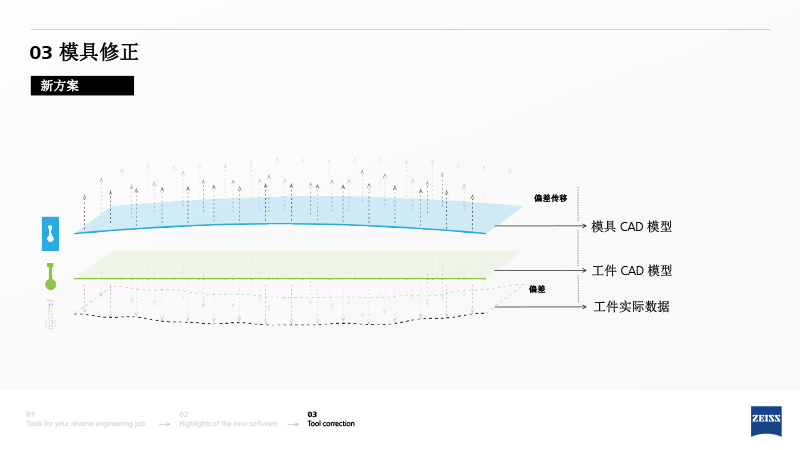Click arrow pointing to 模具 CAD 模型
This screenshot has width=800, height=450.
click(582, 227)
